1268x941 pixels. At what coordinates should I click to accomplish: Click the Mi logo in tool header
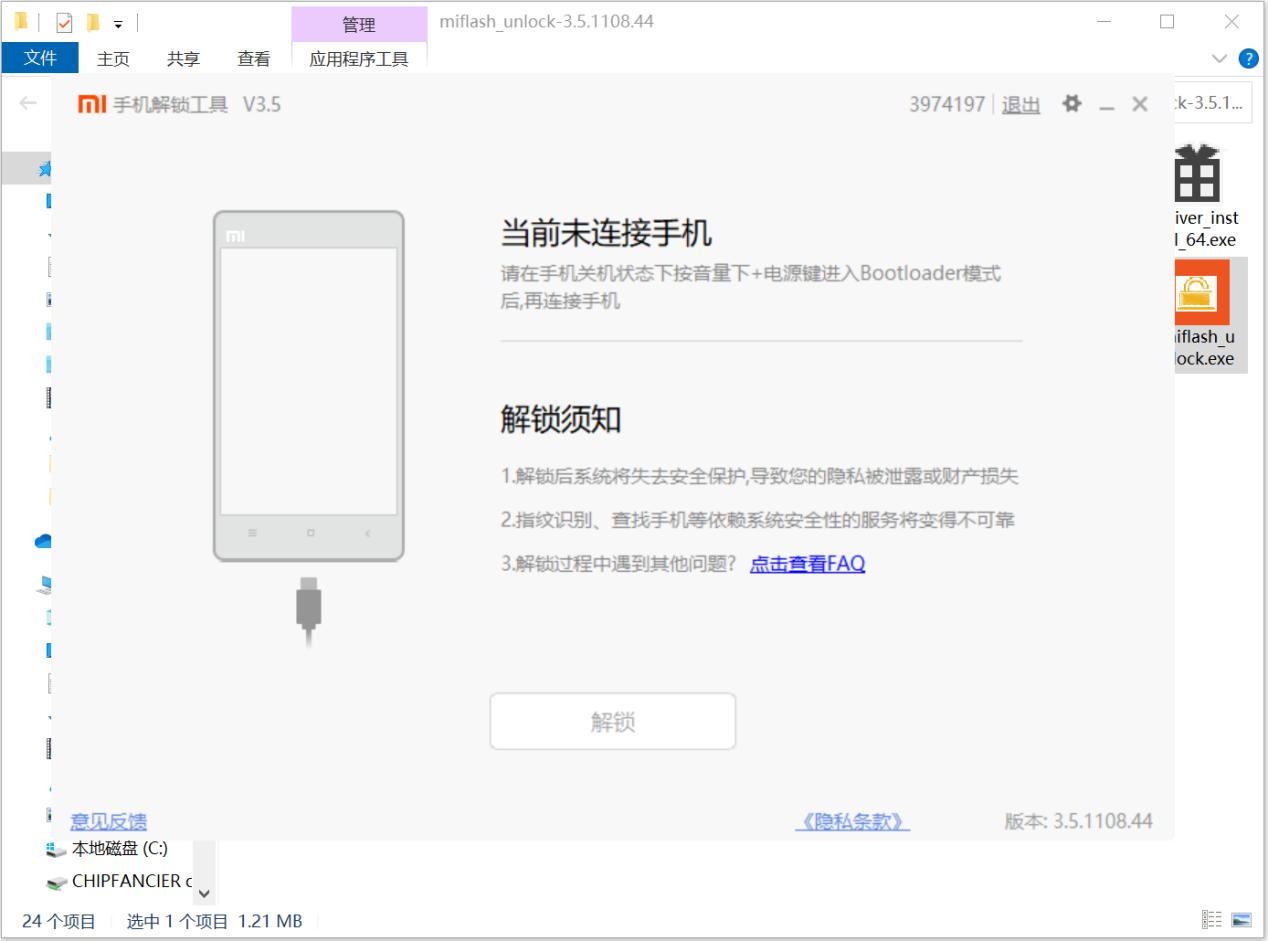click(91, 104)
